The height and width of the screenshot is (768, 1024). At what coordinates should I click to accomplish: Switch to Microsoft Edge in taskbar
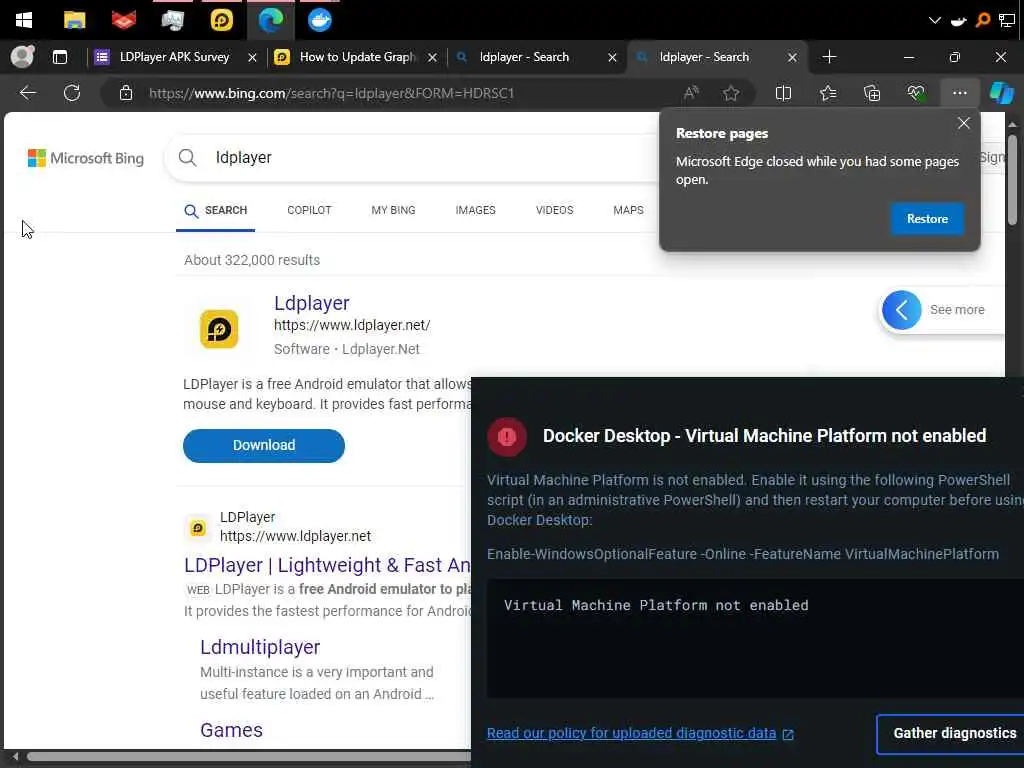(270, 20)
